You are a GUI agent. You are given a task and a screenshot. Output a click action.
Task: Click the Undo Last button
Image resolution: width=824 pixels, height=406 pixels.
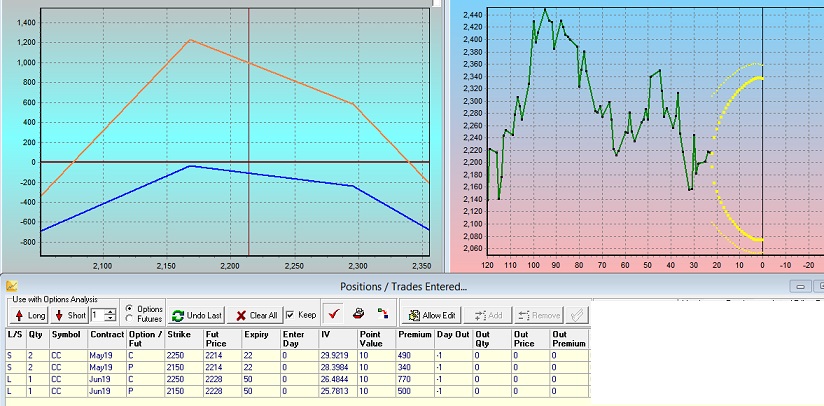click(198, 315)
